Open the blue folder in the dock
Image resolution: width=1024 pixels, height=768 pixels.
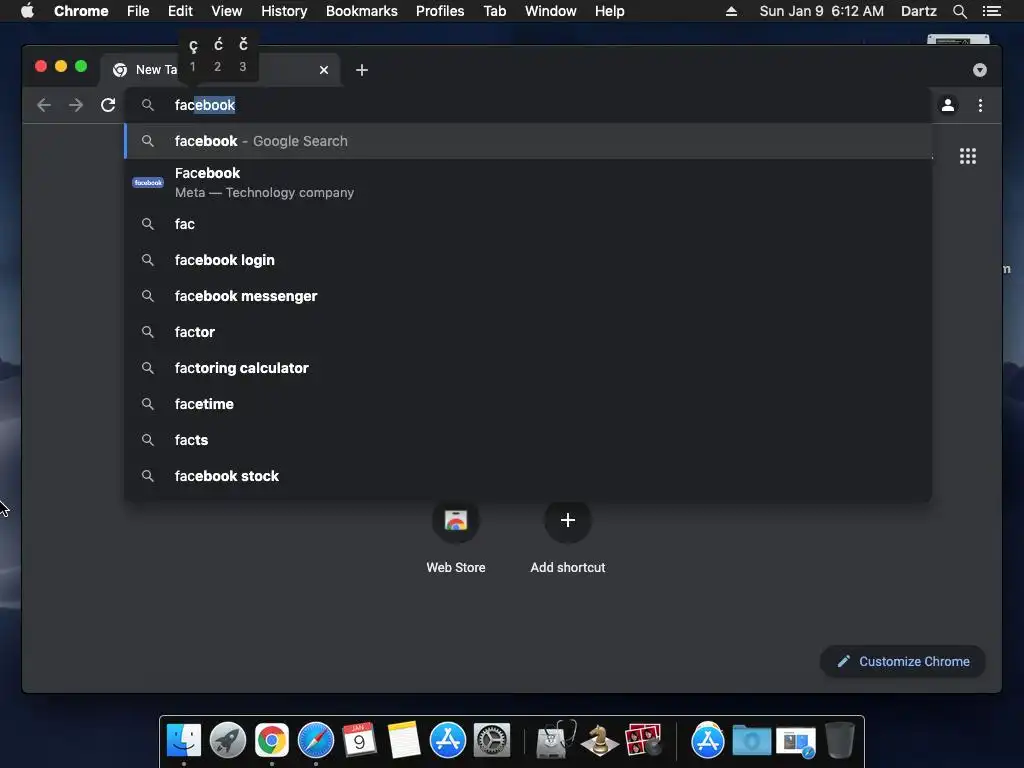[x=751, y=741]
